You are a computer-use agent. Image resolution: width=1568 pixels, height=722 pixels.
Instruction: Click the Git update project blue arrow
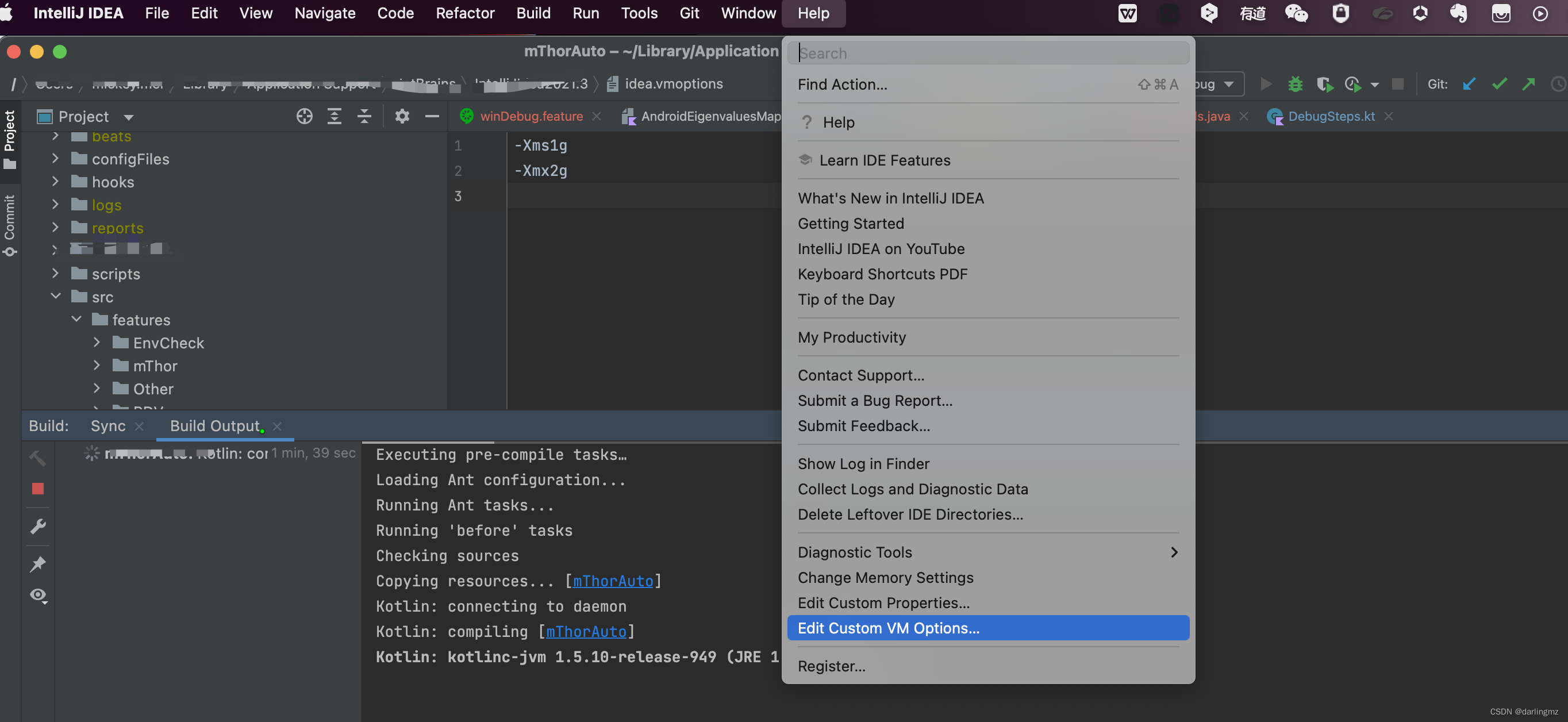tap(1469, 84)
